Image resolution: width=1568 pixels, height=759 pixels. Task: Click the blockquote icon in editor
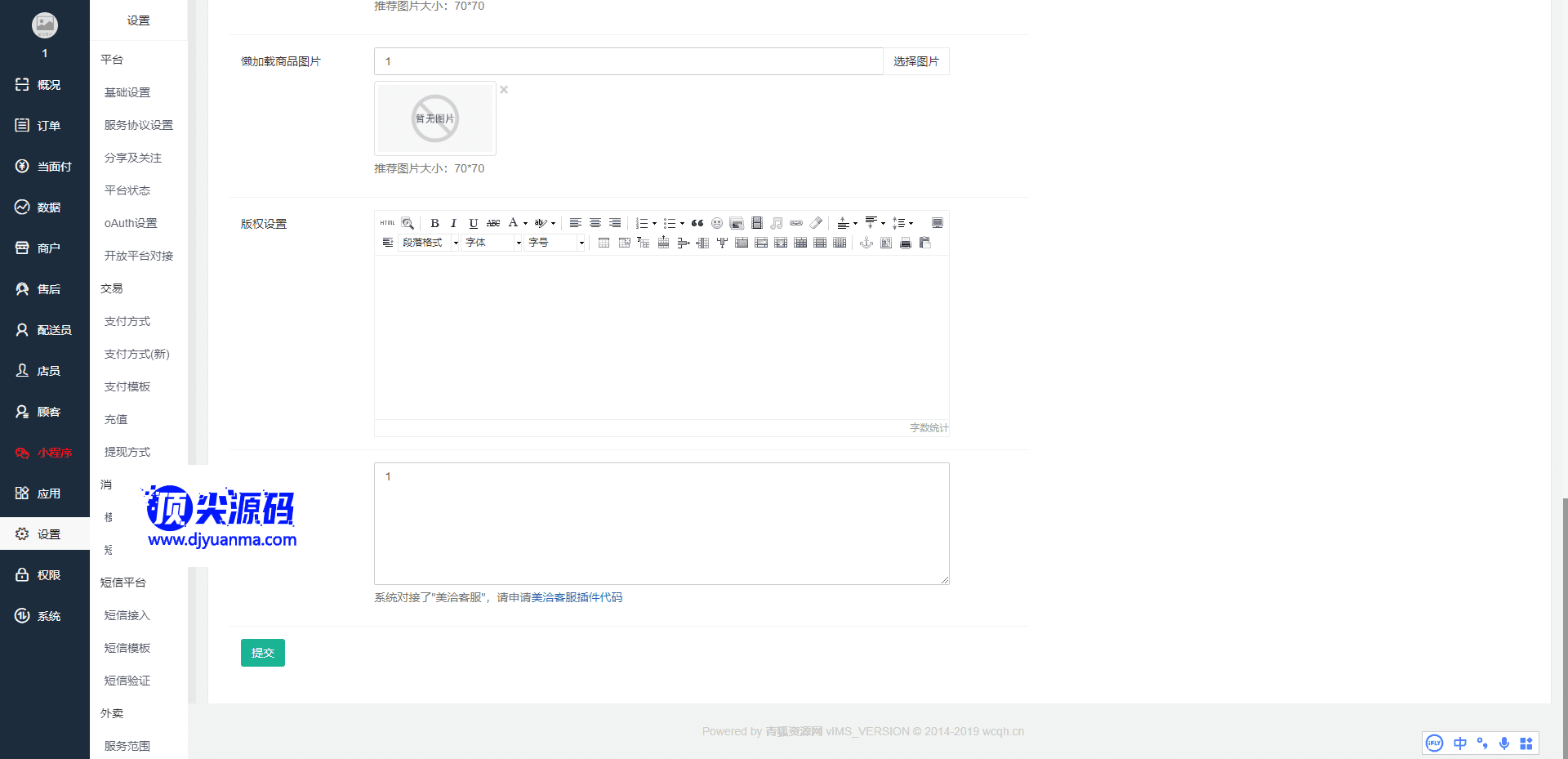pos(697,223)
